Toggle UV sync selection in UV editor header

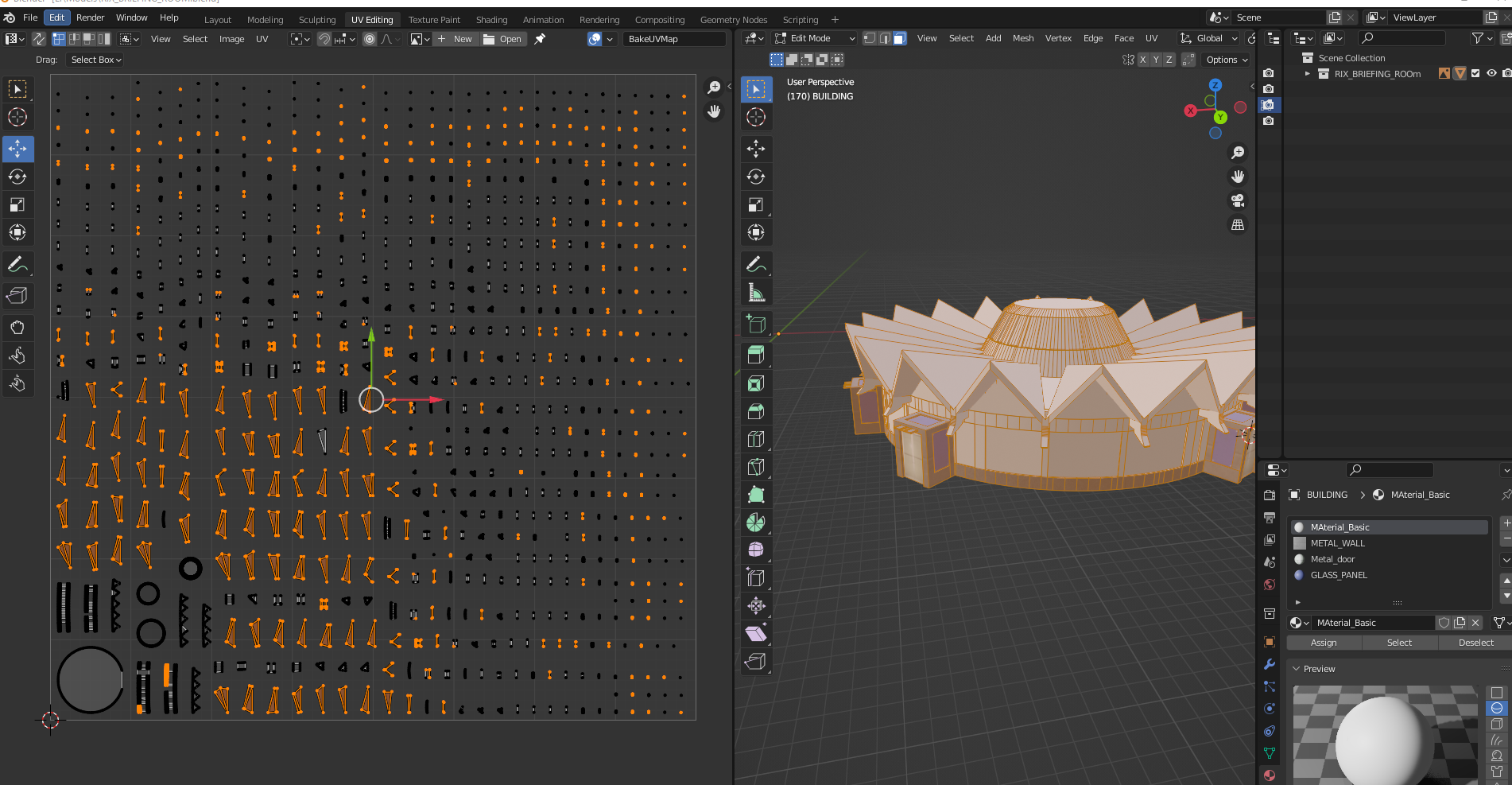[x=38, y=39]
